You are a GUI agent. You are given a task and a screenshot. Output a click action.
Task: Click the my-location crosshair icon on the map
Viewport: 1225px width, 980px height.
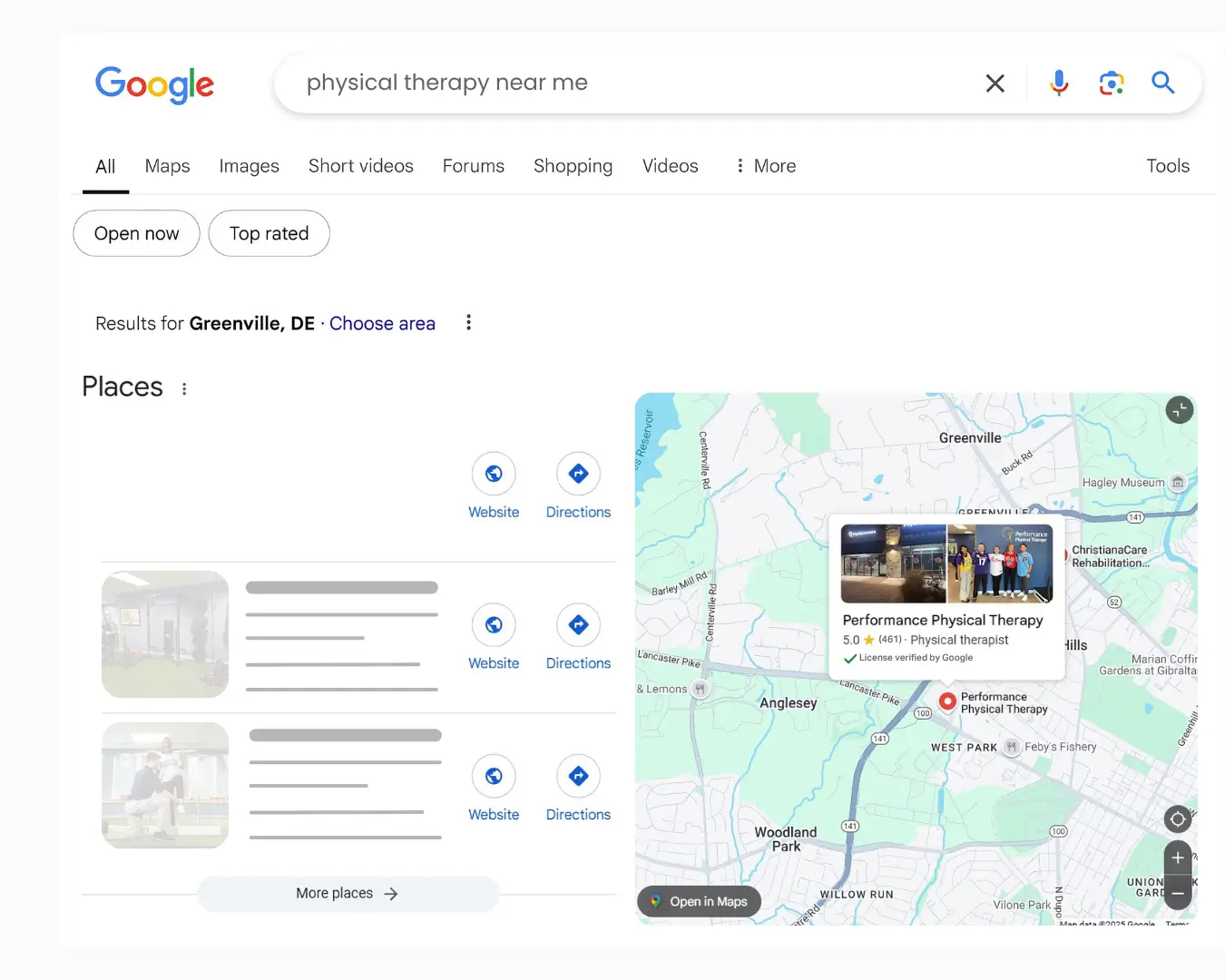pos(1177,818)
